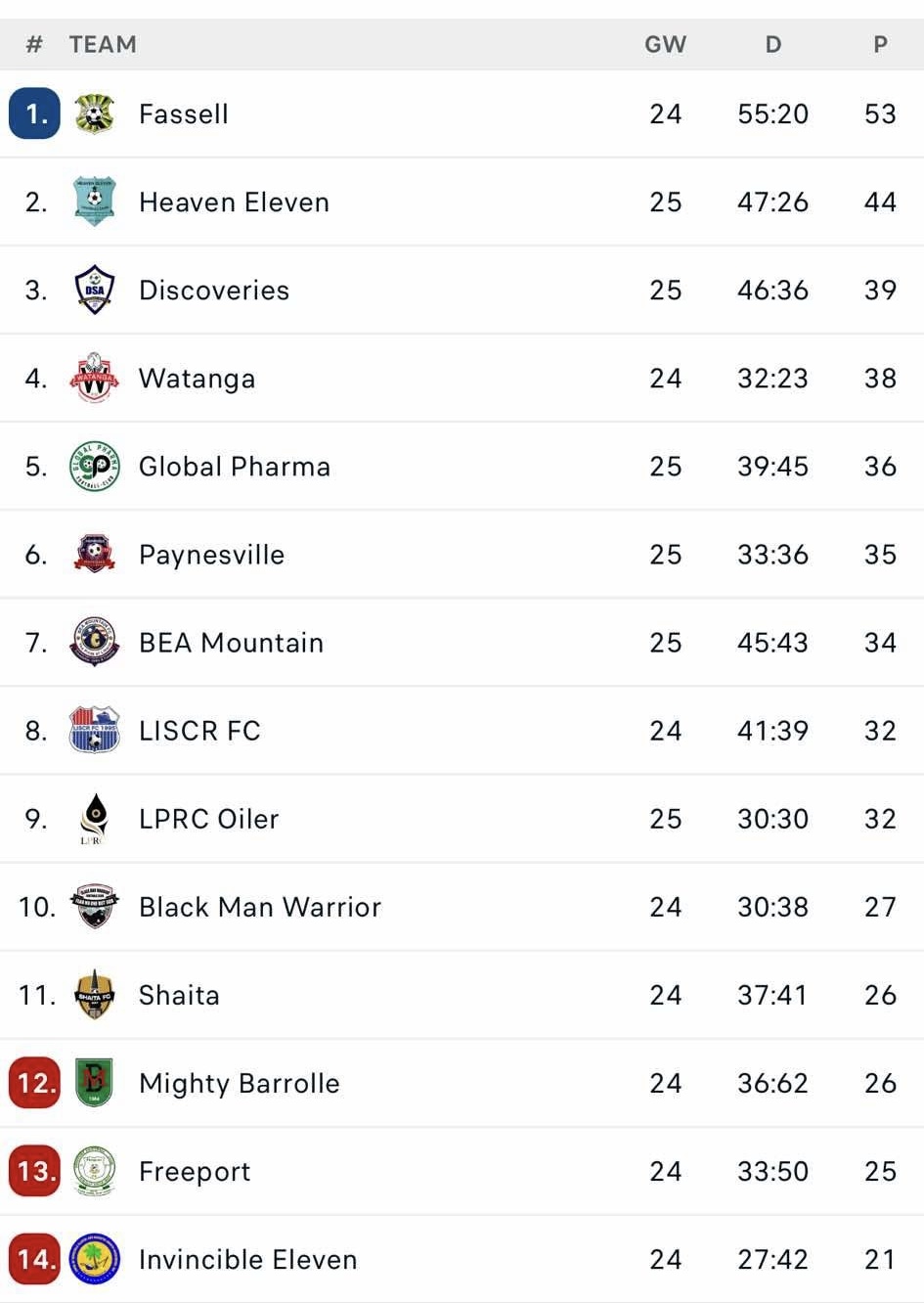Click the Mighty Barrolle green shield icon

(95, 1082)
